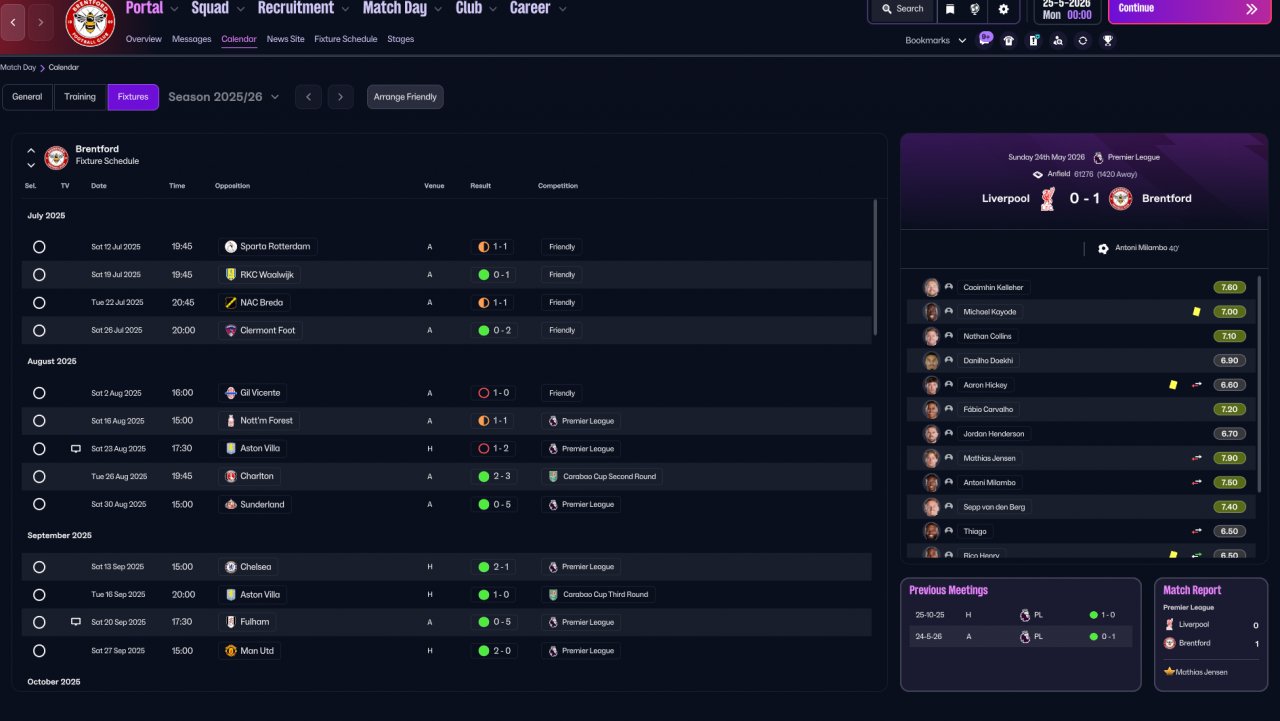
Task: Click Caoimhin Kelleher's portrait
Action: (x=932, y=287)
